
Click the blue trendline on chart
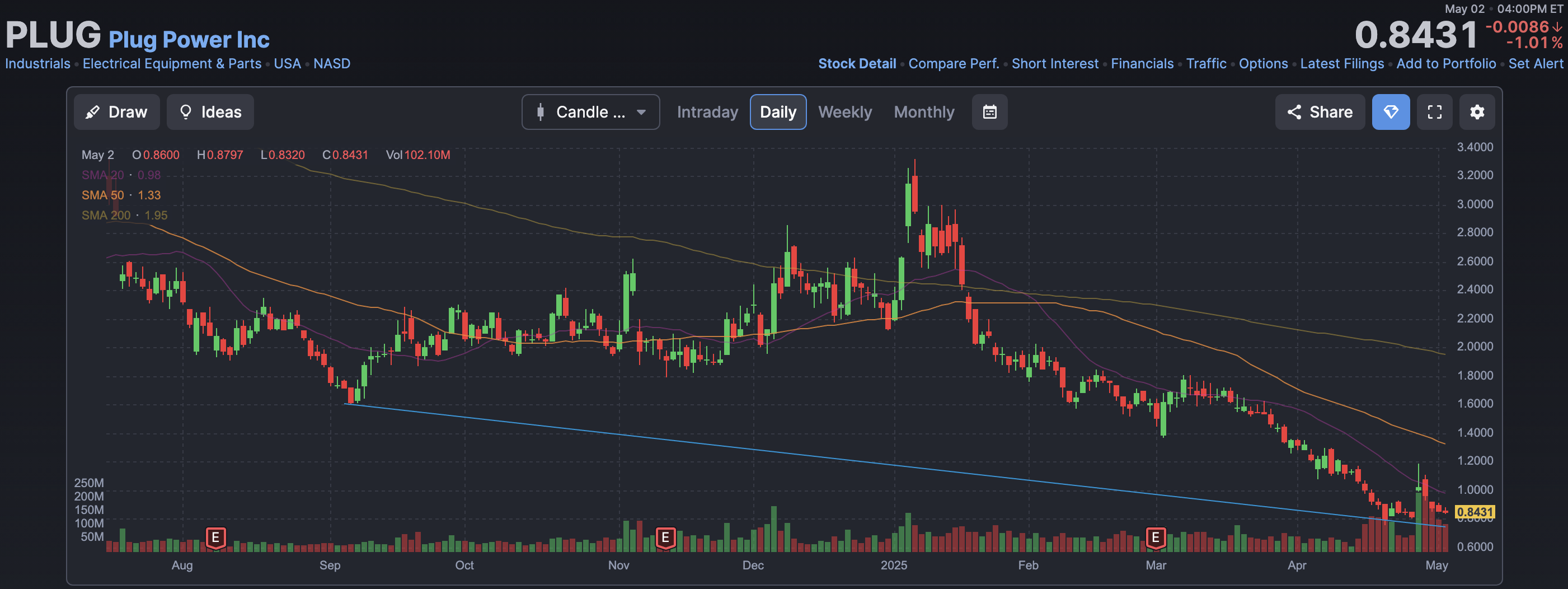894,465
